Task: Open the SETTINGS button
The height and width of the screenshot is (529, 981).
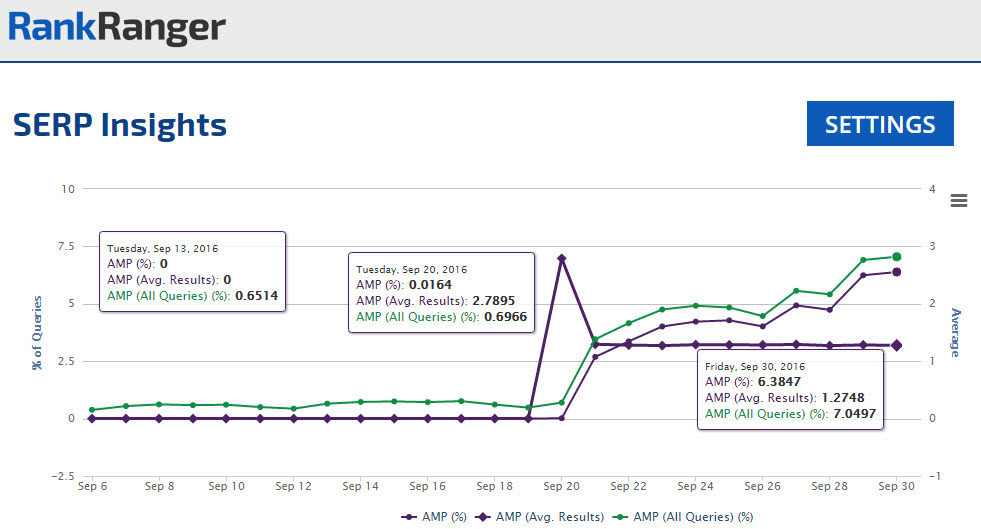Action: pos(880,124)
